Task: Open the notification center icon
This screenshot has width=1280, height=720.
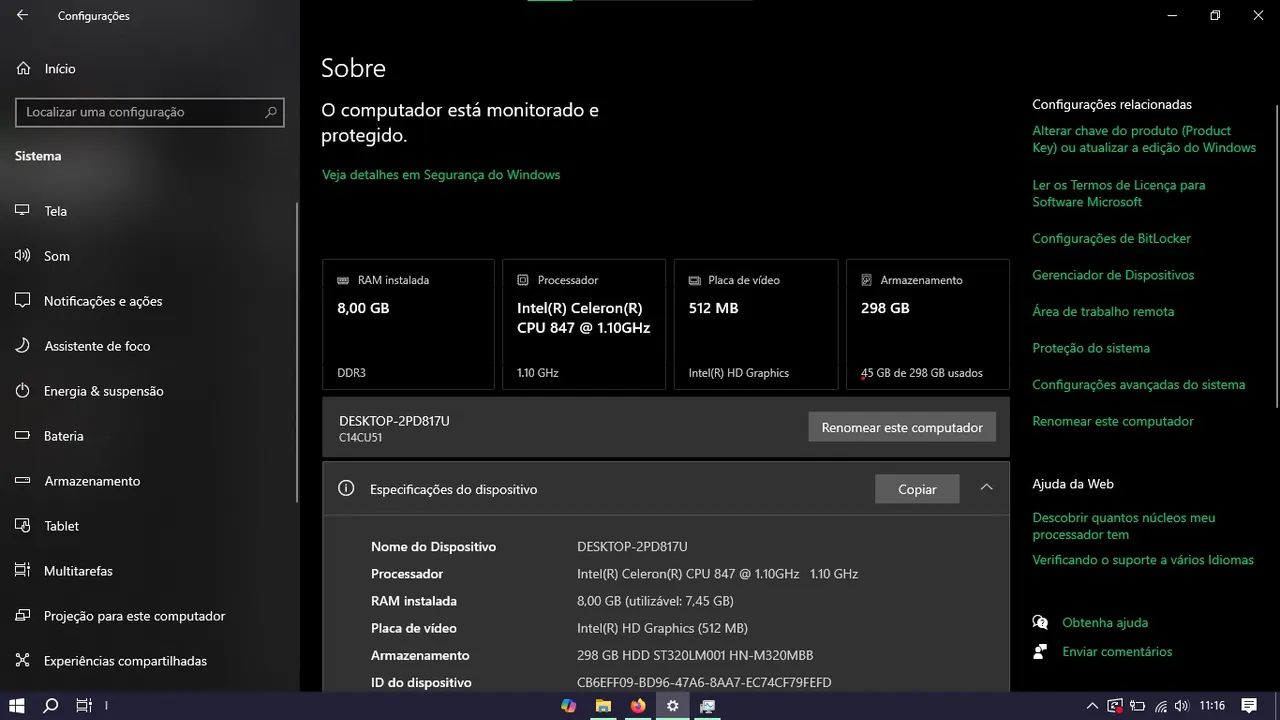Action: (x=1248, y=706)
